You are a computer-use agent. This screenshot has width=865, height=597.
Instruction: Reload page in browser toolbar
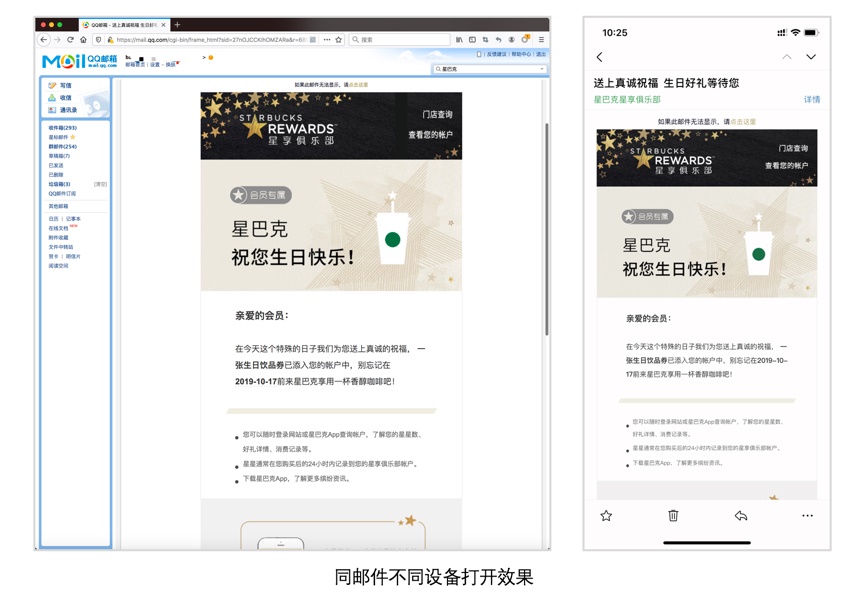(x=70, y=40)
